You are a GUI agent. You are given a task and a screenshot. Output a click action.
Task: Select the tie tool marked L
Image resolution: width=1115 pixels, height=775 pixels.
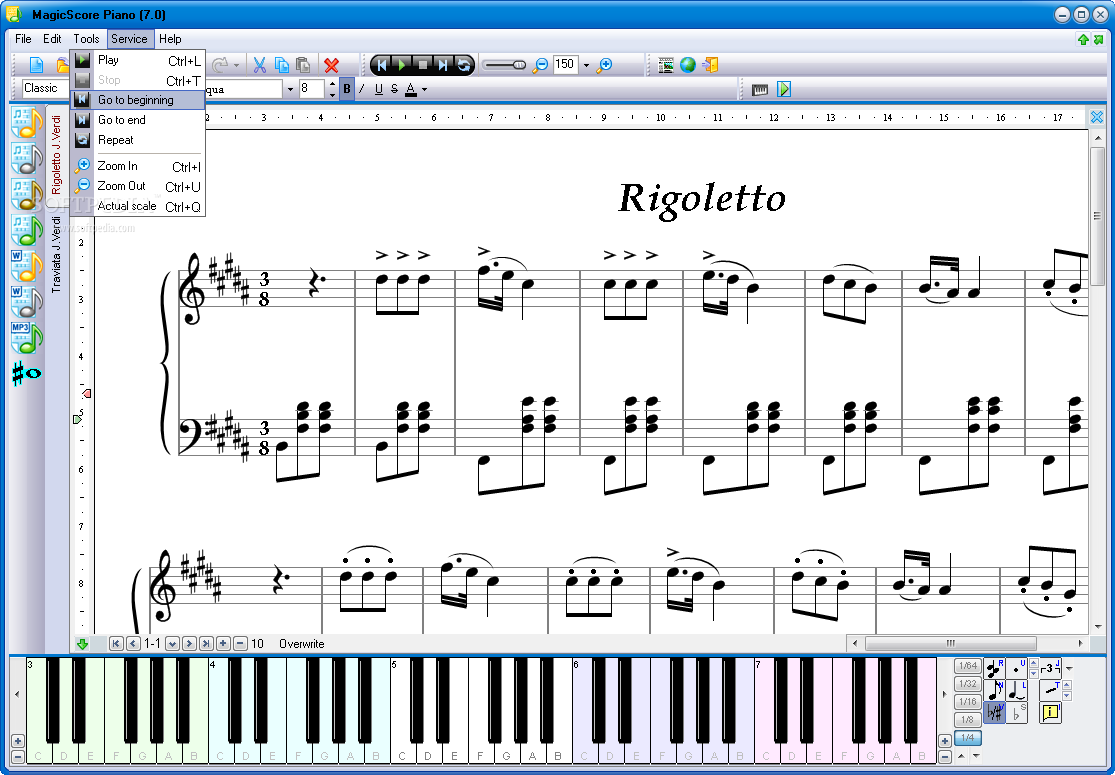point(1017,690)
